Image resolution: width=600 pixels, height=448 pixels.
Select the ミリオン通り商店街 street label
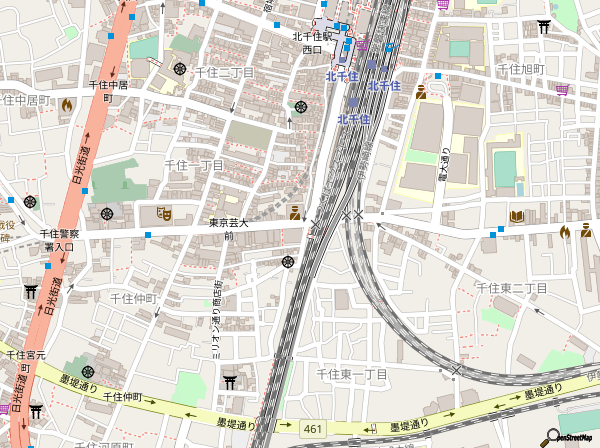(x=214, y=325)
